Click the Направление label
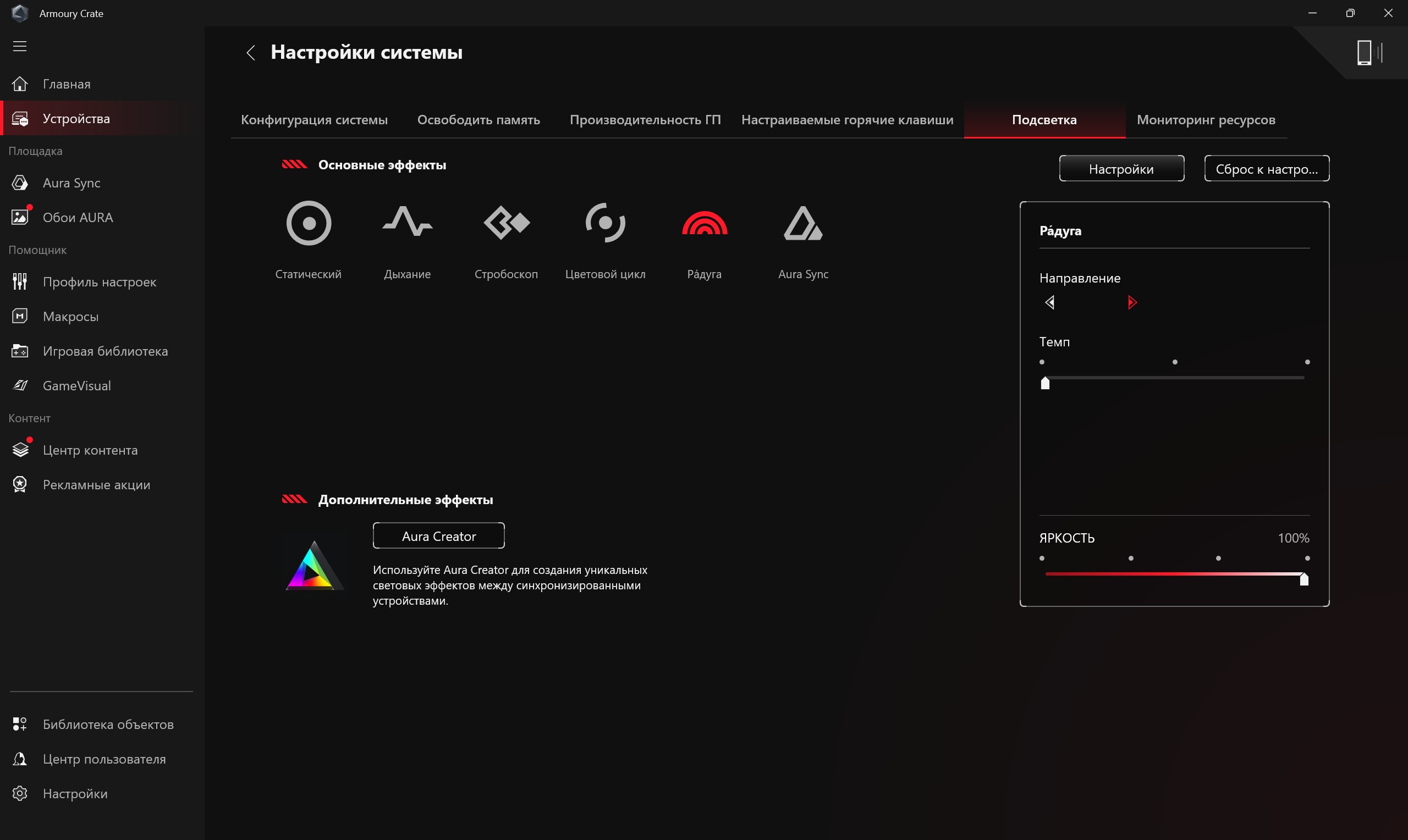The height and width of the screenshot is (840, 1408). pos(1080,279)
